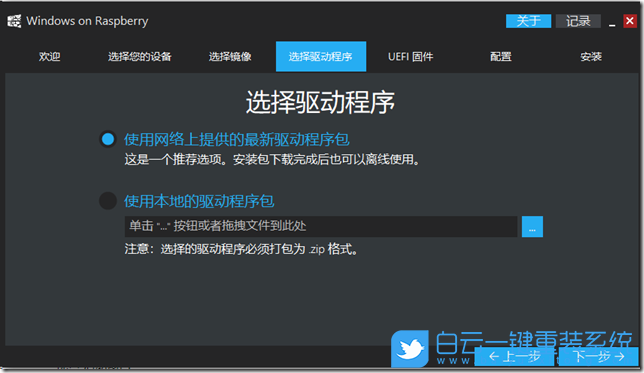Select radio for 使用本地的驱动程序包
Image resolution: width=644 pixels, height=373 pixels.
[108, 201]
